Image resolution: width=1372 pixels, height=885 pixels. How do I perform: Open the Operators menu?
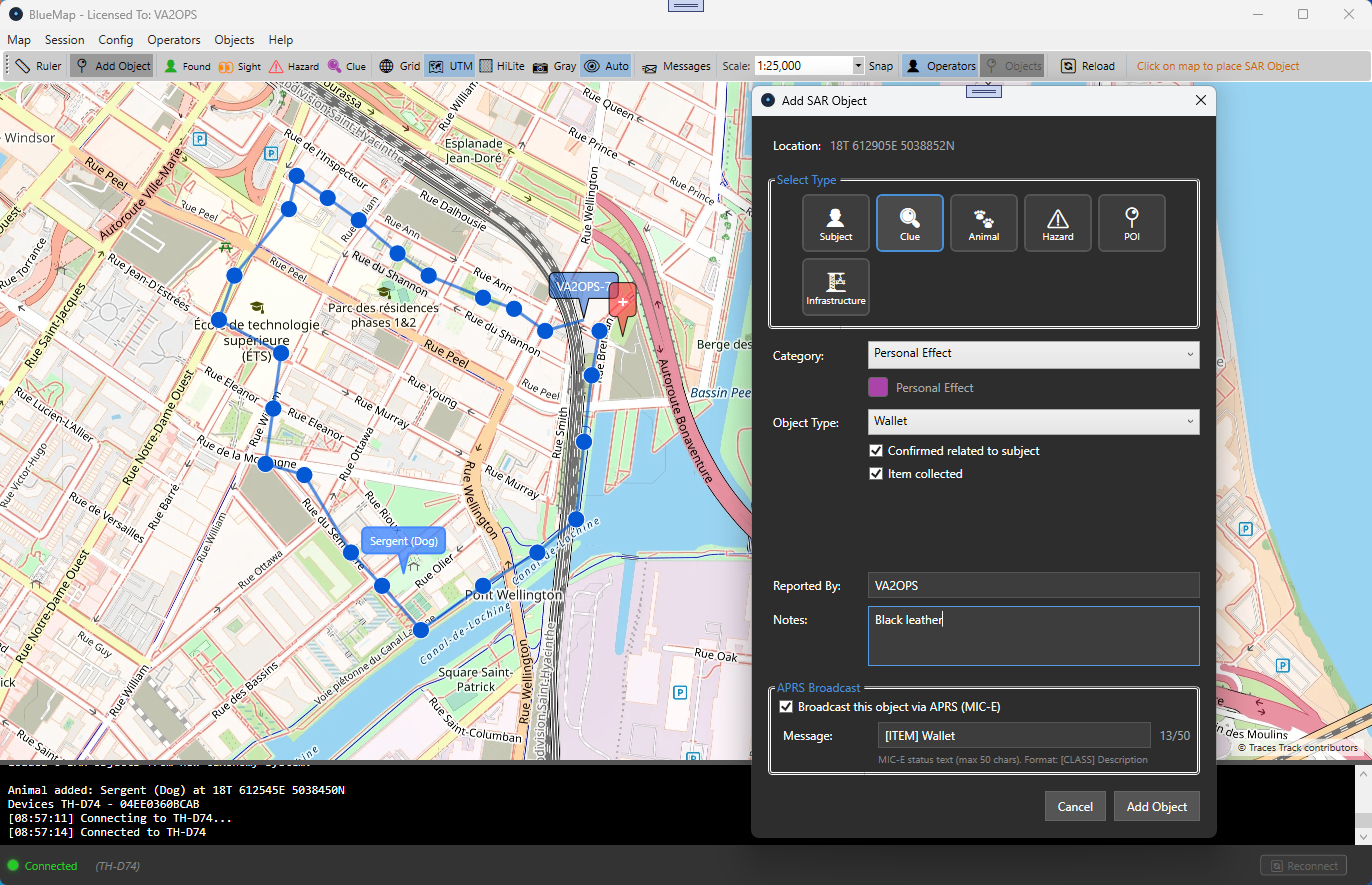[174, 40]
